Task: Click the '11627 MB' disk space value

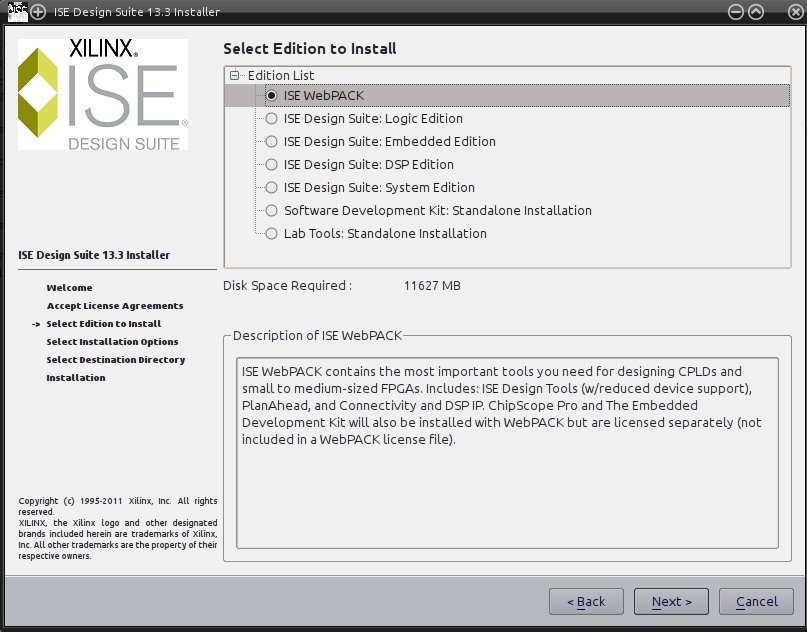Action: 432,286
